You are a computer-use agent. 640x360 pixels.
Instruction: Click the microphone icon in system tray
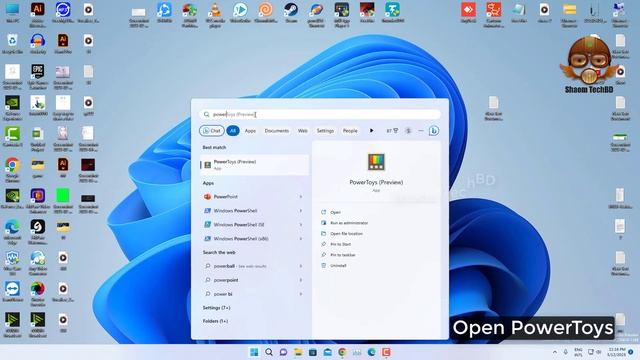coord(566,352)
